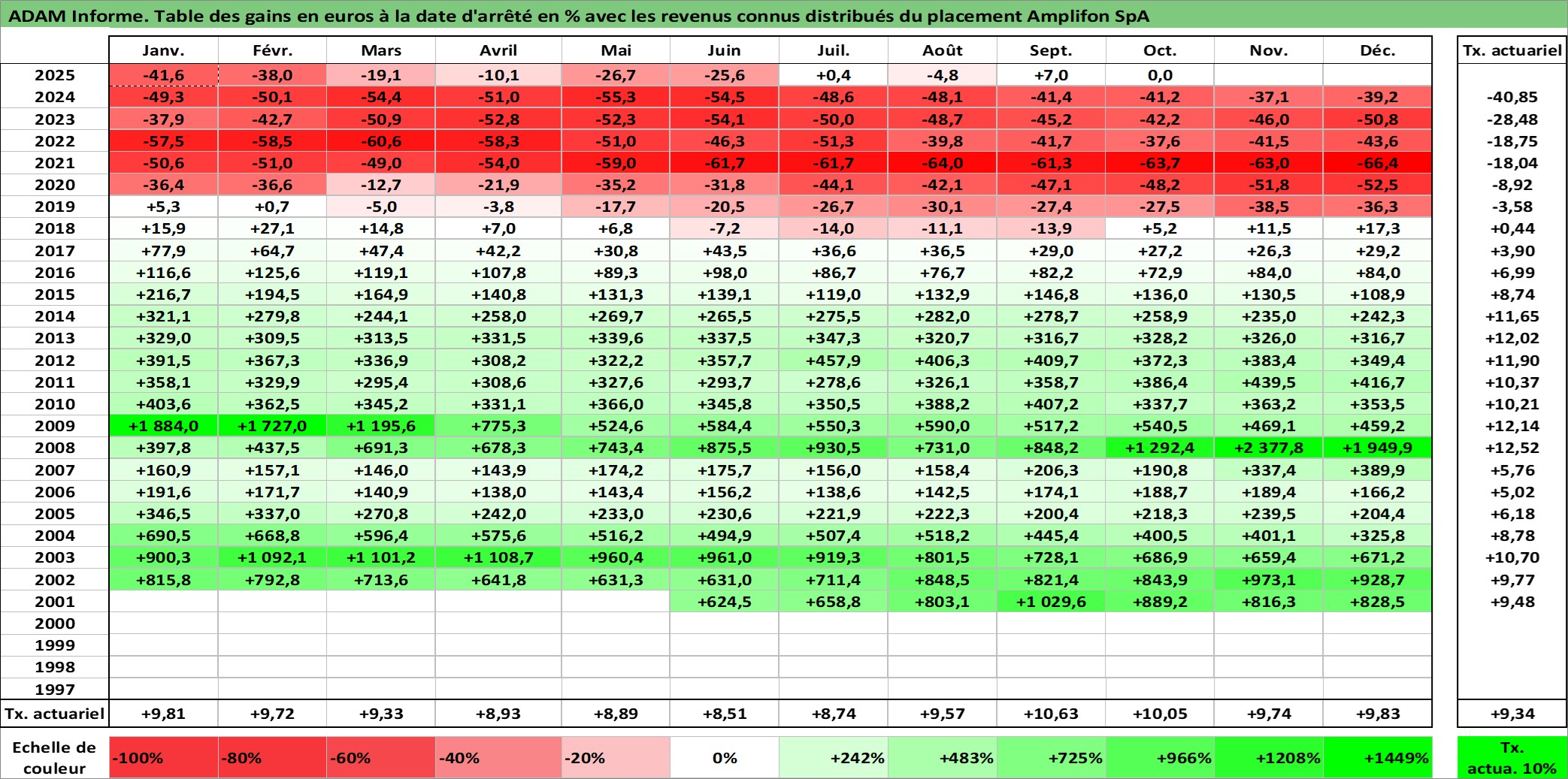Select the Juin column header
Screen dimensions: 1568x779
point(725,50)
